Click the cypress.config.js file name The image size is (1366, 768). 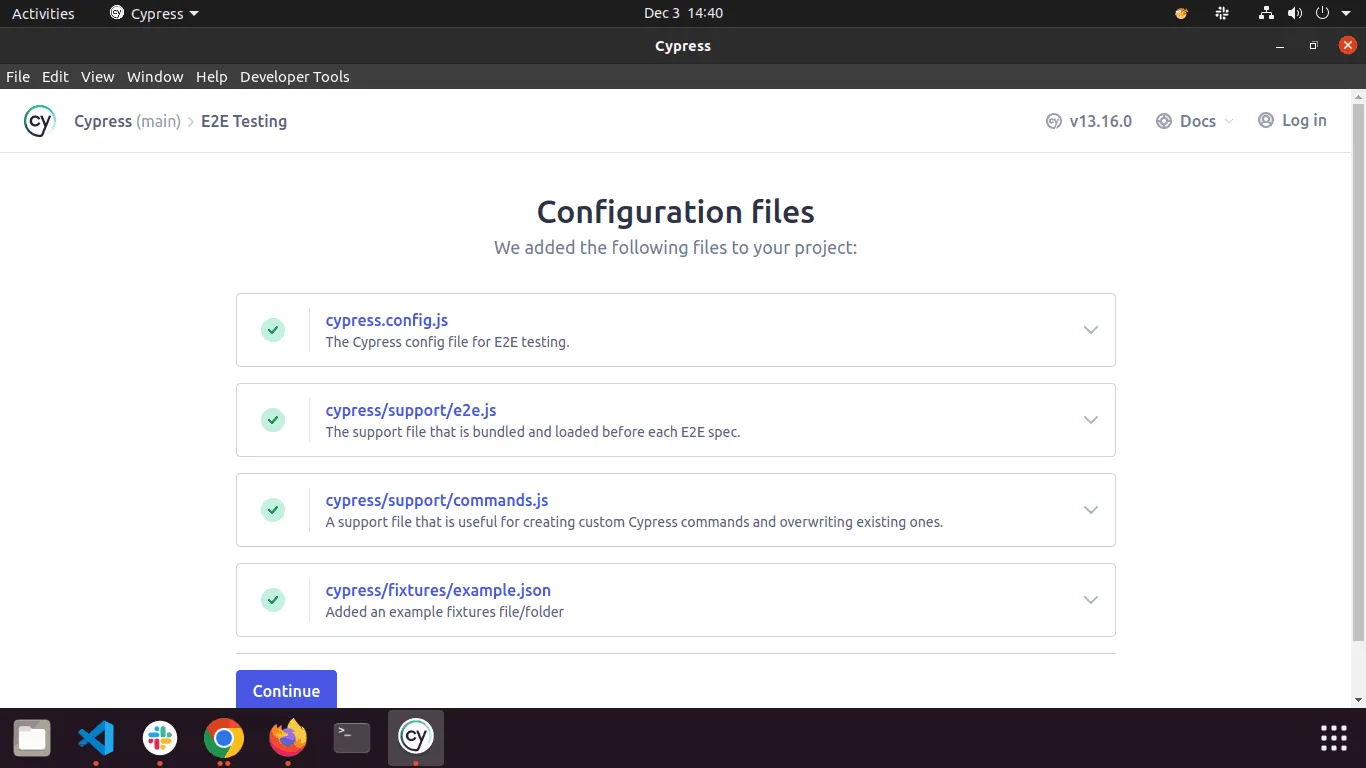pos(387,320)
